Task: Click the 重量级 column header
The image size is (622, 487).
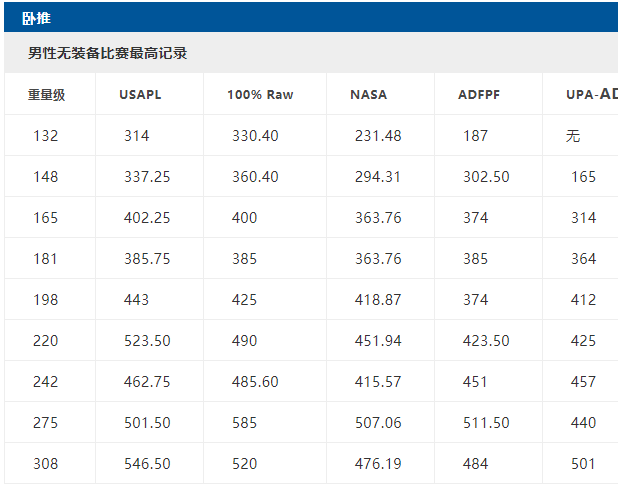Action: click(x=46, y=95)
